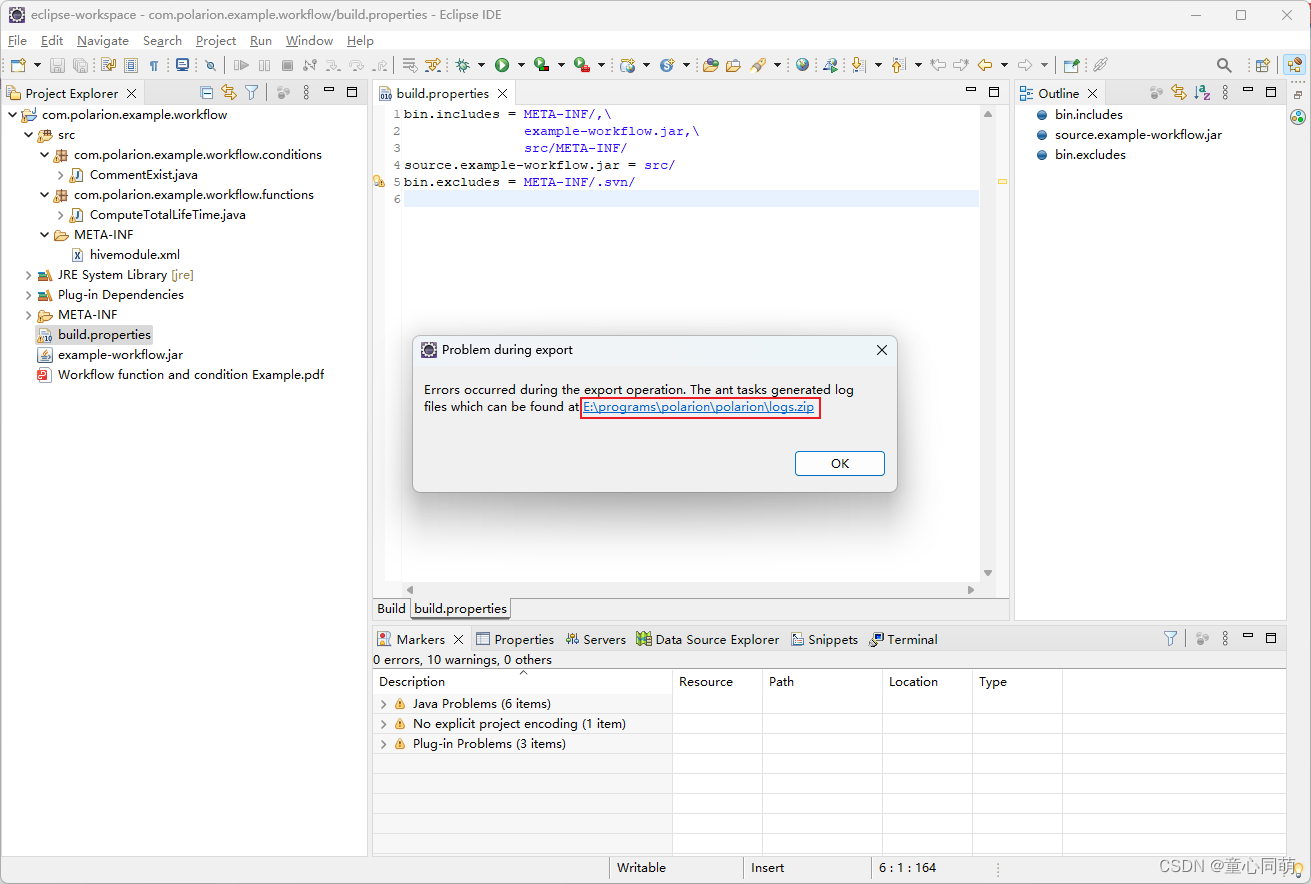Collapse All in Project Explorer

point(207,92)
